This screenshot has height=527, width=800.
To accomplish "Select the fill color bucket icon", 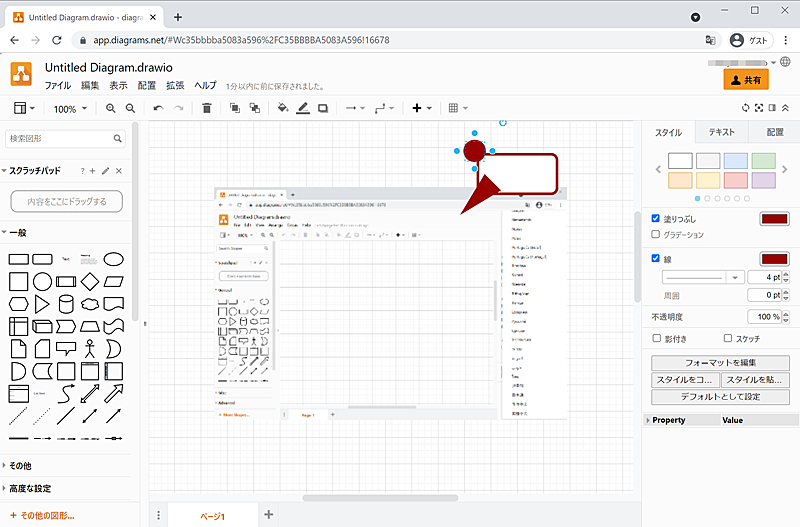I will tap(282, 108).
